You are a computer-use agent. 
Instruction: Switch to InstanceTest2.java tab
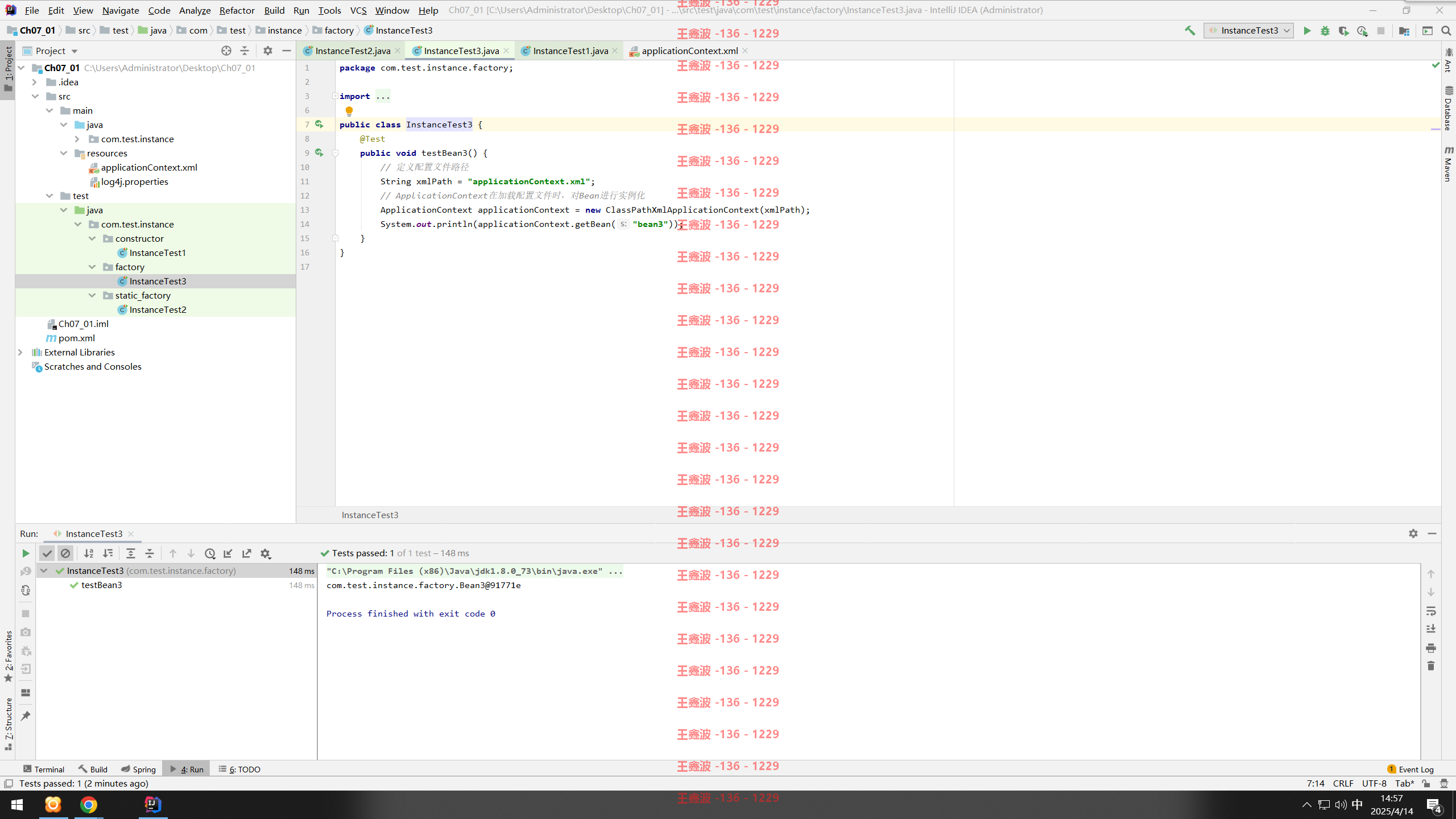point(352,51)
